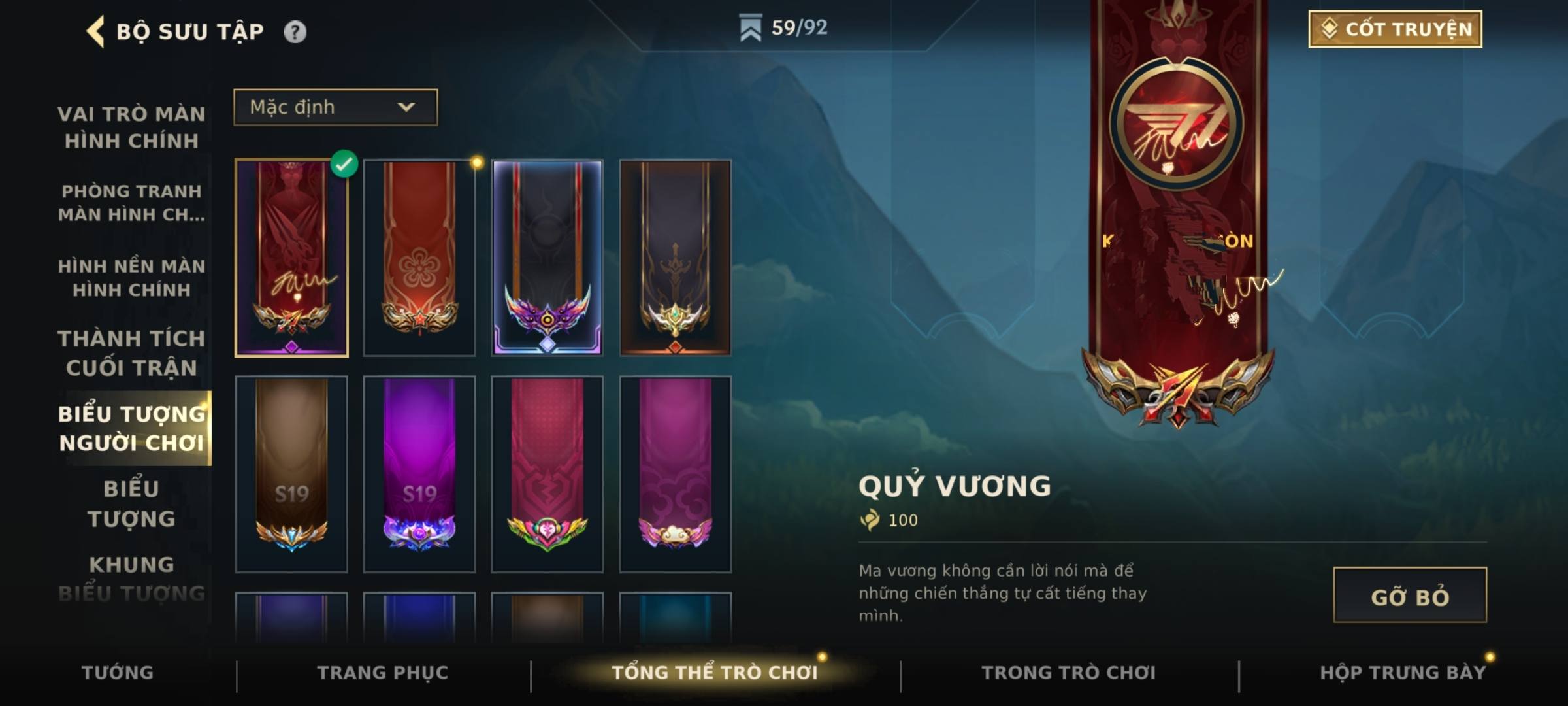
Task: Click the T1 circular emblem on preview banner
Action: click(1177, 126)
